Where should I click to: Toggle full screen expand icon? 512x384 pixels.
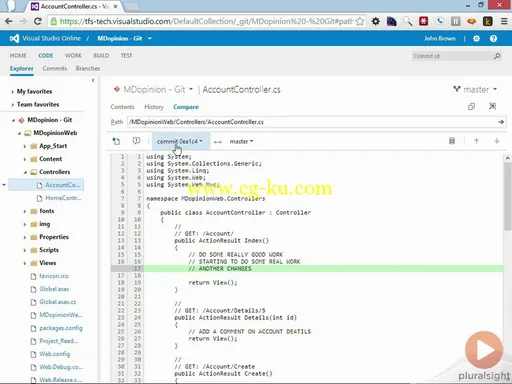point(492,107)
